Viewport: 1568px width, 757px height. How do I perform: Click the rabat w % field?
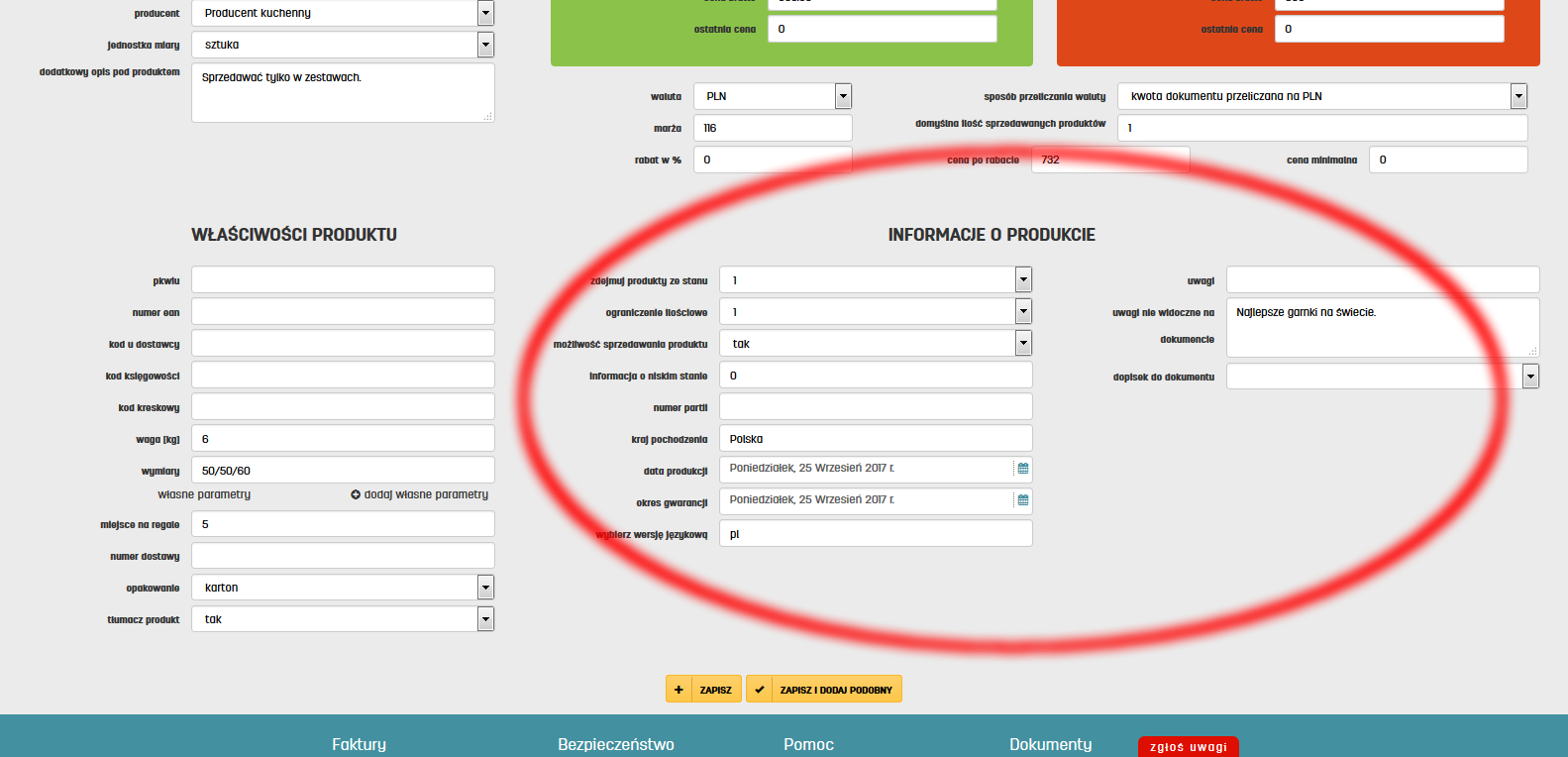[x=773, y=160]
